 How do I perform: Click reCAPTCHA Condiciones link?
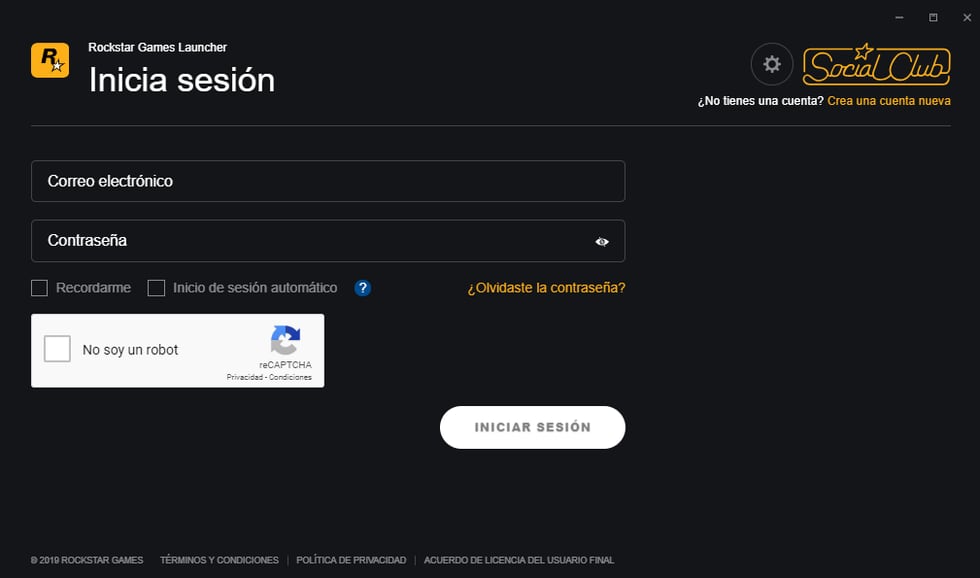click(290, 377)
